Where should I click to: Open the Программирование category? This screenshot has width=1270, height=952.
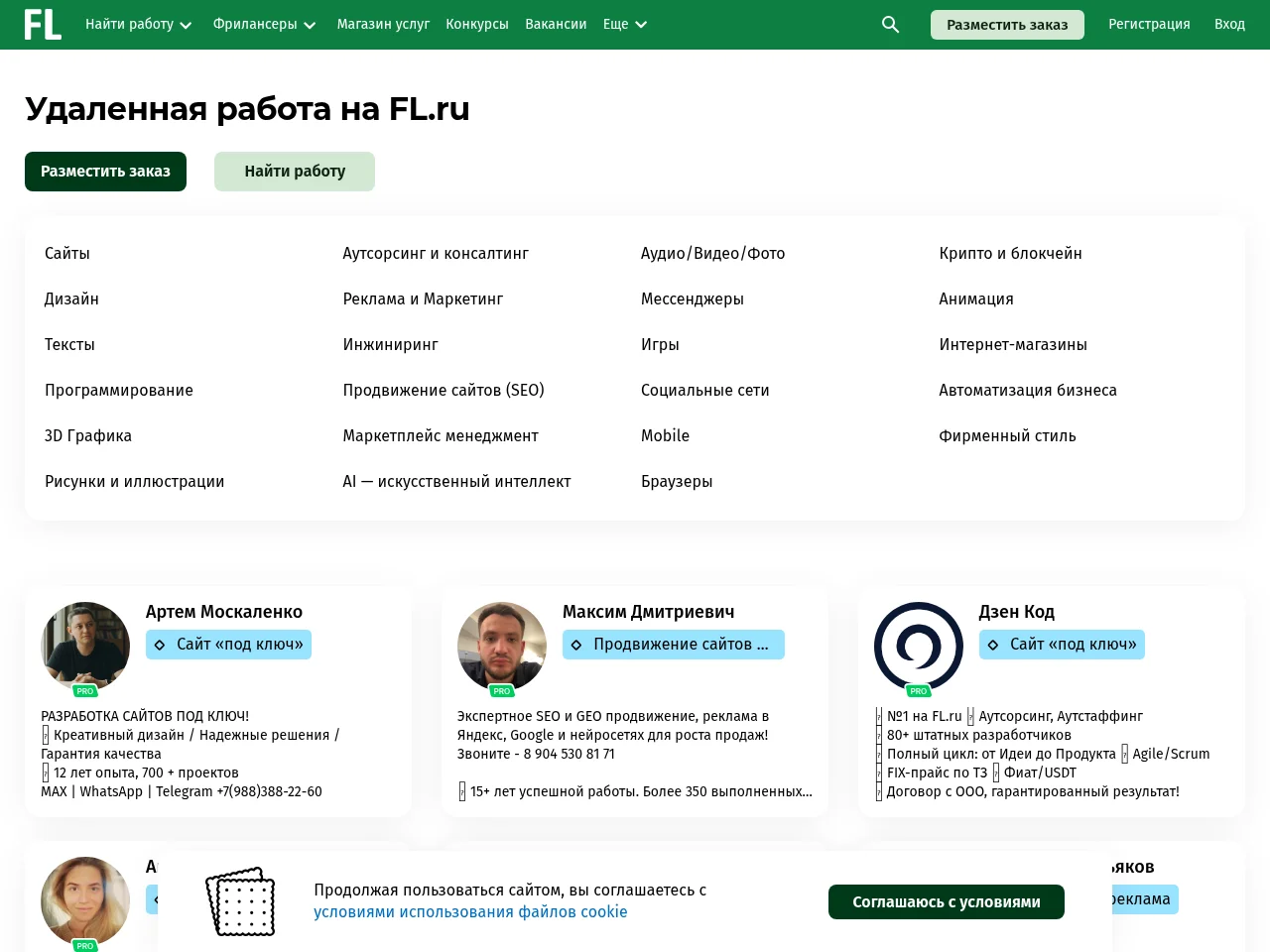[x=119, y=391]
